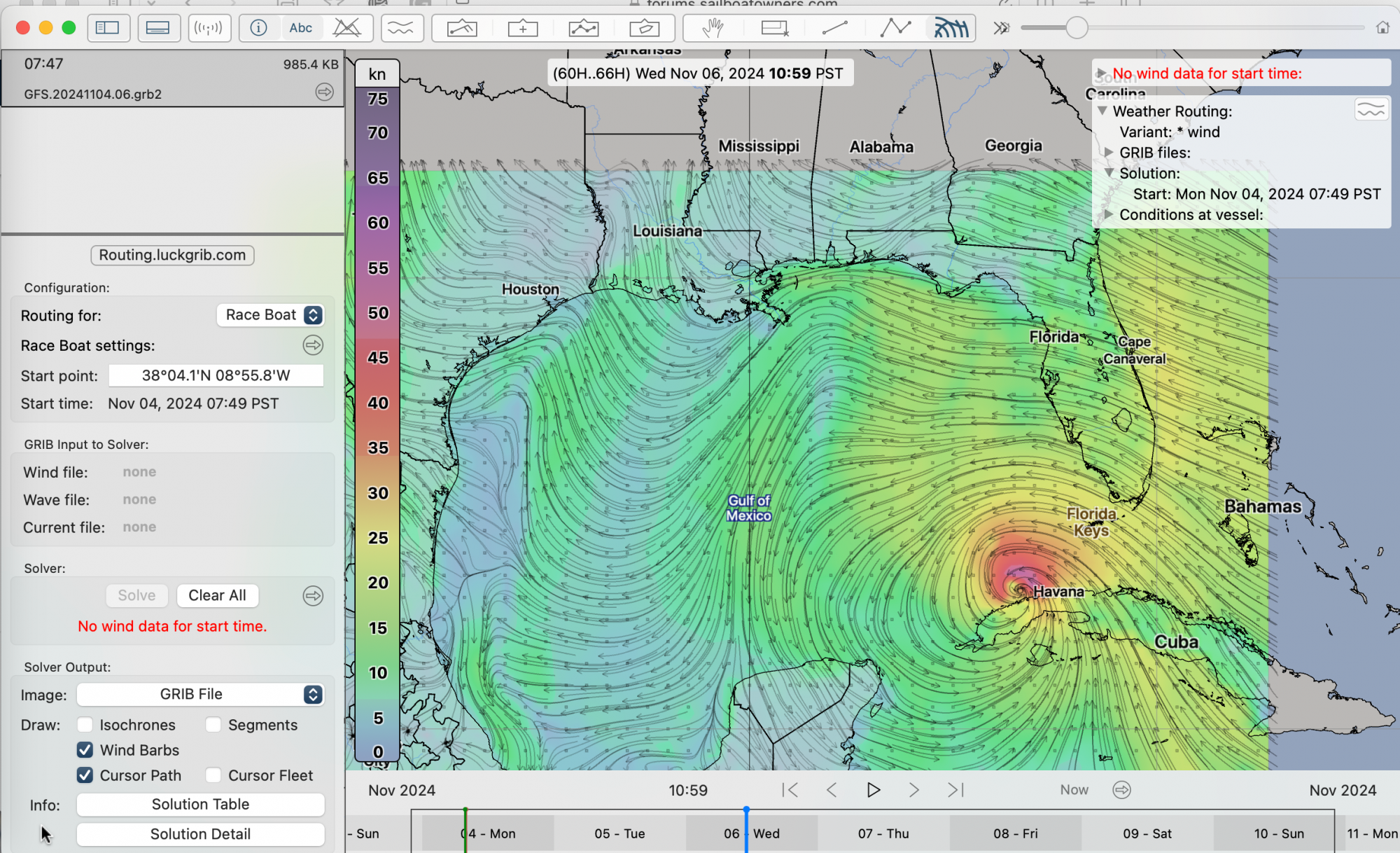Select the rectangle selection tool

[774, 28]
